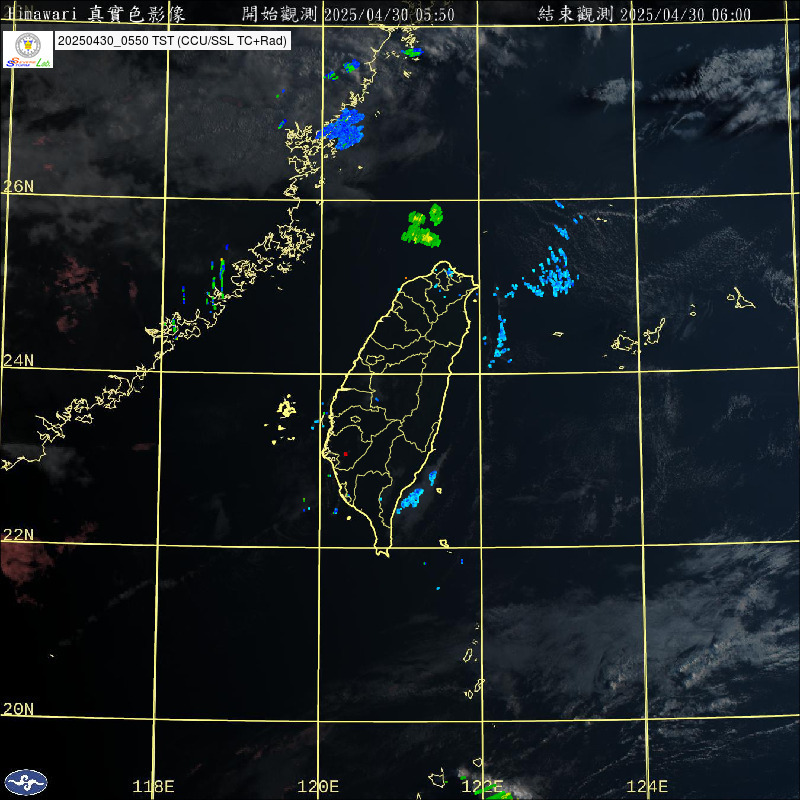Select the 20250430_0550 TST timestamp label
Screen dimensions: 800x800
pyautogui.click(x=172, y=41)
